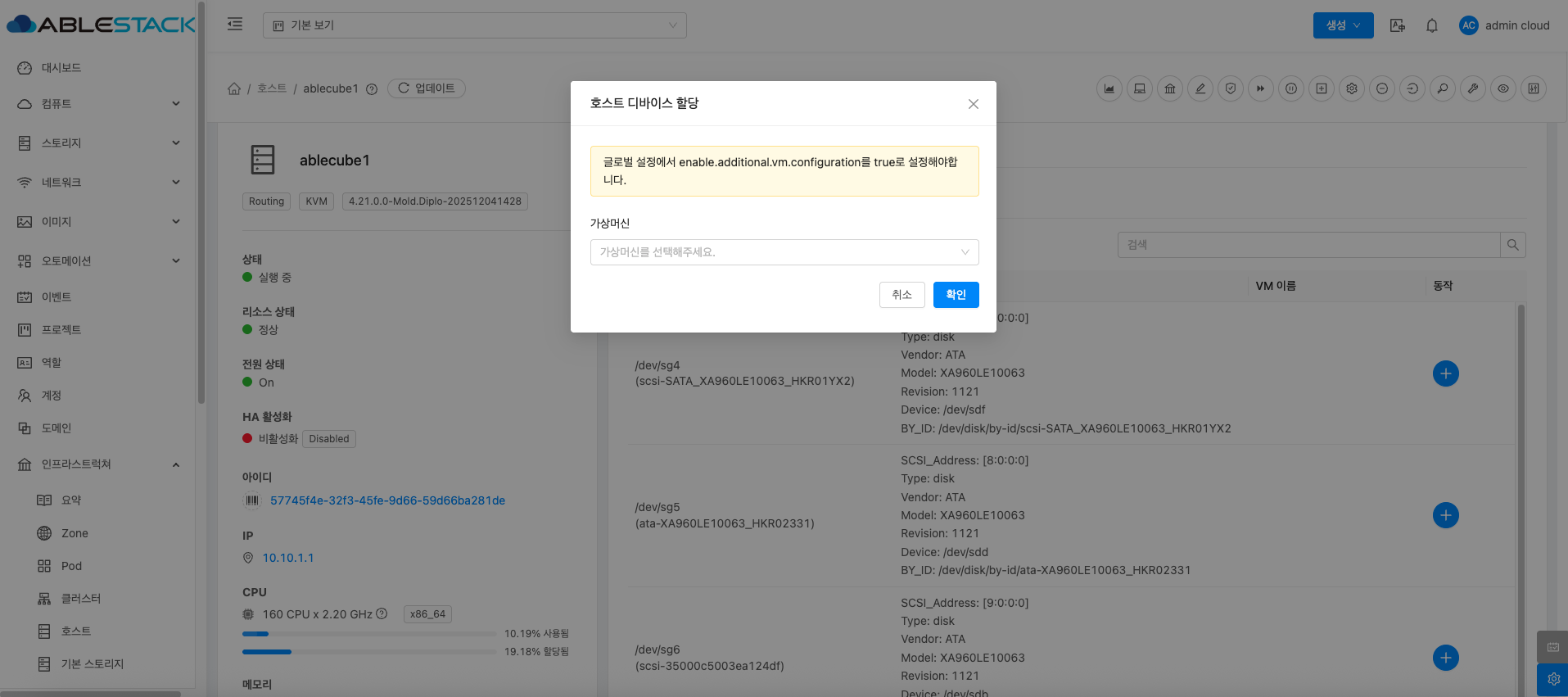
Task: Click the search magnifier icon
Action: pyautogui.click(x=1512, y=245)
